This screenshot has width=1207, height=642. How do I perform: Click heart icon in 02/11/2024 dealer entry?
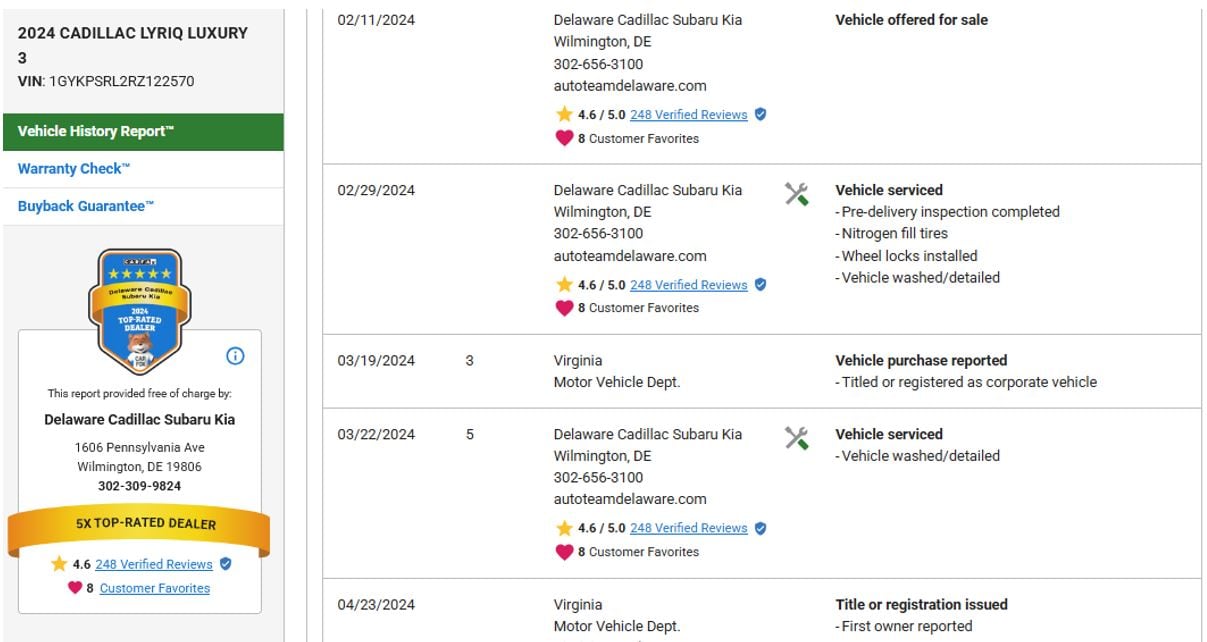coord(564,138)
